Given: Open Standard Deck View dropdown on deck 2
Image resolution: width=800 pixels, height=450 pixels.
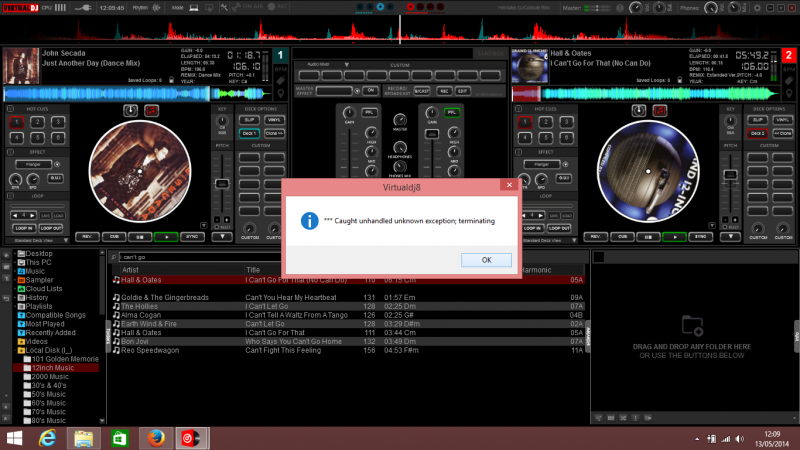Looking at the screenshot, I should click(x=574, y=240).
